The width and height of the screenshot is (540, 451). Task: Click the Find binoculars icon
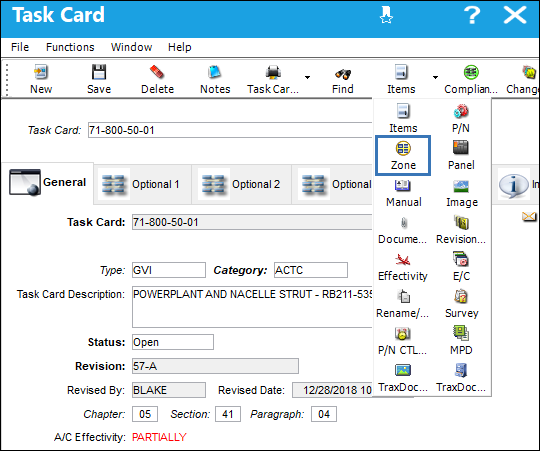click(x=343, y=73)
